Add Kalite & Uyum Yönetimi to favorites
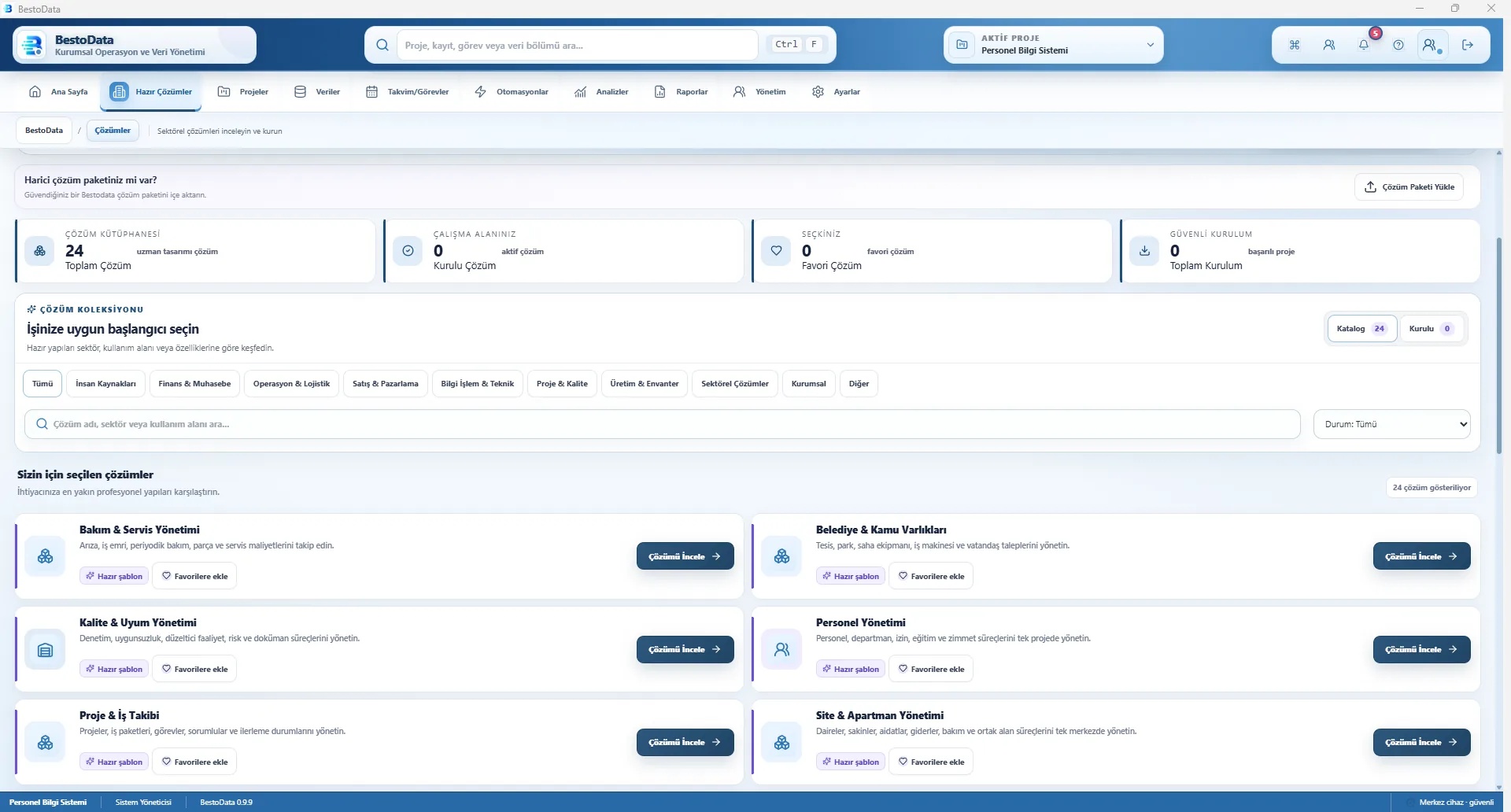1511x812 pixels. 194,669
